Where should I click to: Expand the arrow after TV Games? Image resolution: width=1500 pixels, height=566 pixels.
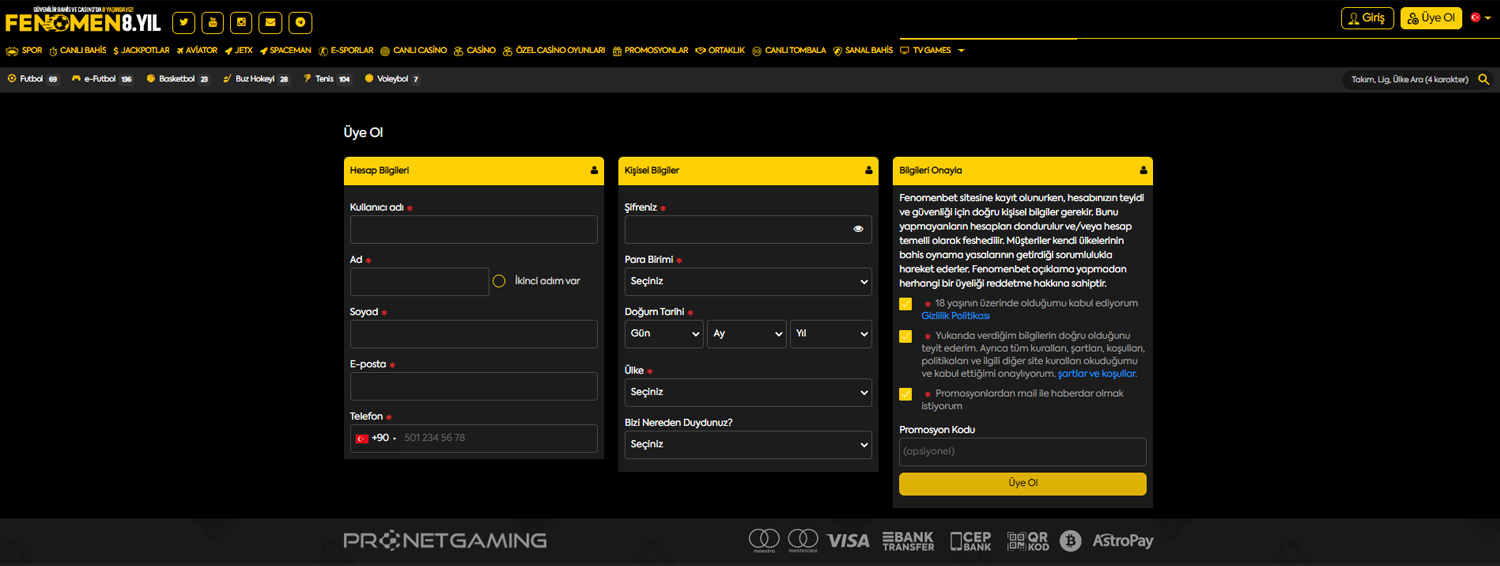[961, 50]
